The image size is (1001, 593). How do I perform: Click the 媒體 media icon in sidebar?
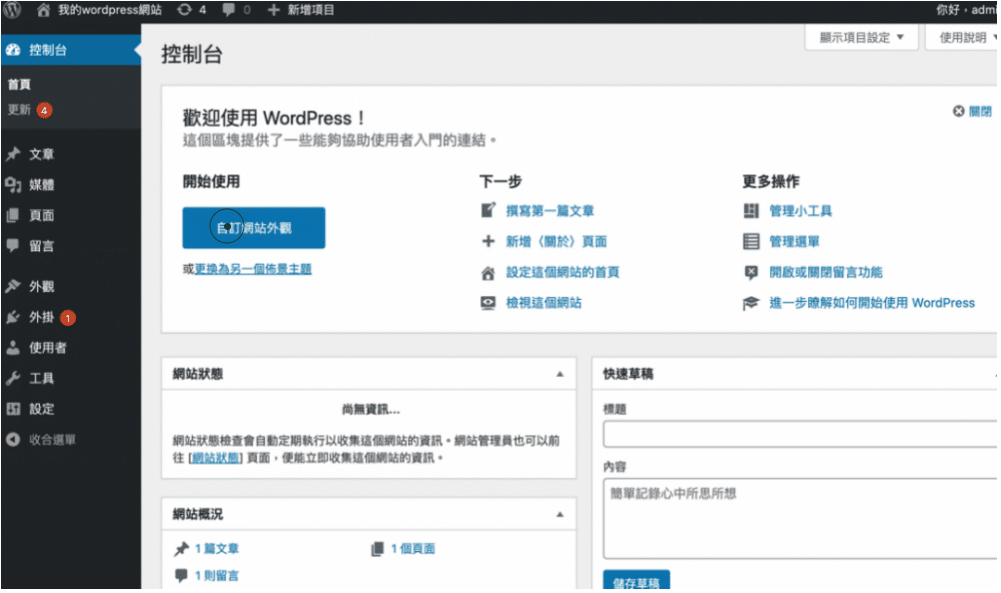(x=13, y=185)
